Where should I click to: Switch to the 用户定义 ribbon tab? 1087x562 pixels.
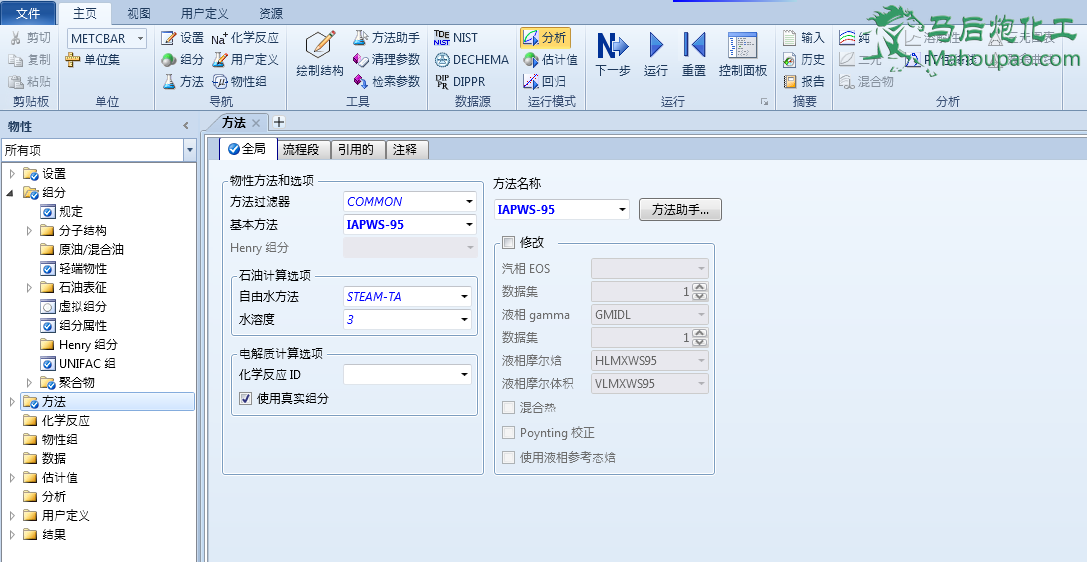[x=205, y=13]
